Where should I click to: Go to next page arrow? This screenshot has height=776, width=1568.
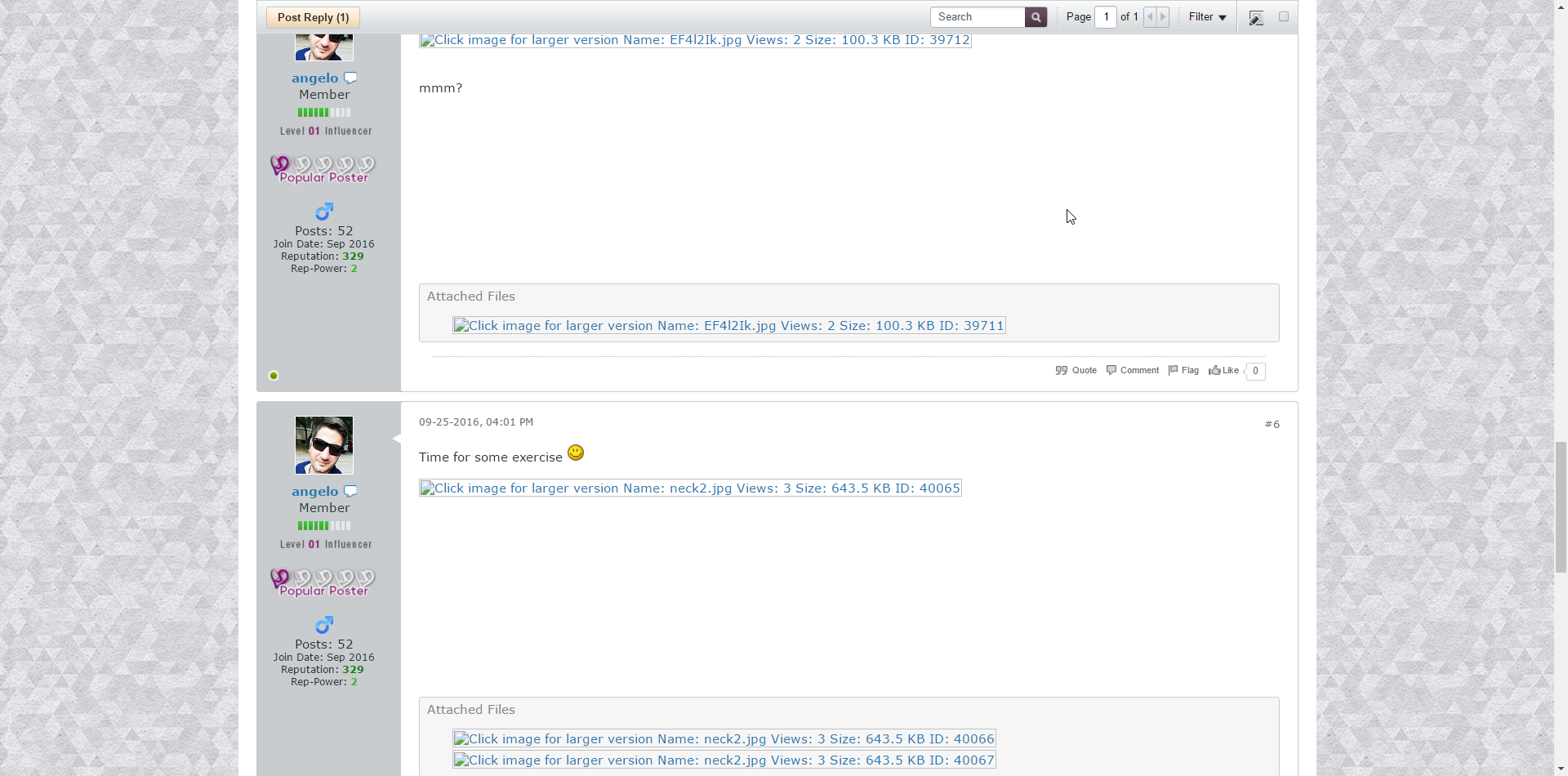(1163, 17)
